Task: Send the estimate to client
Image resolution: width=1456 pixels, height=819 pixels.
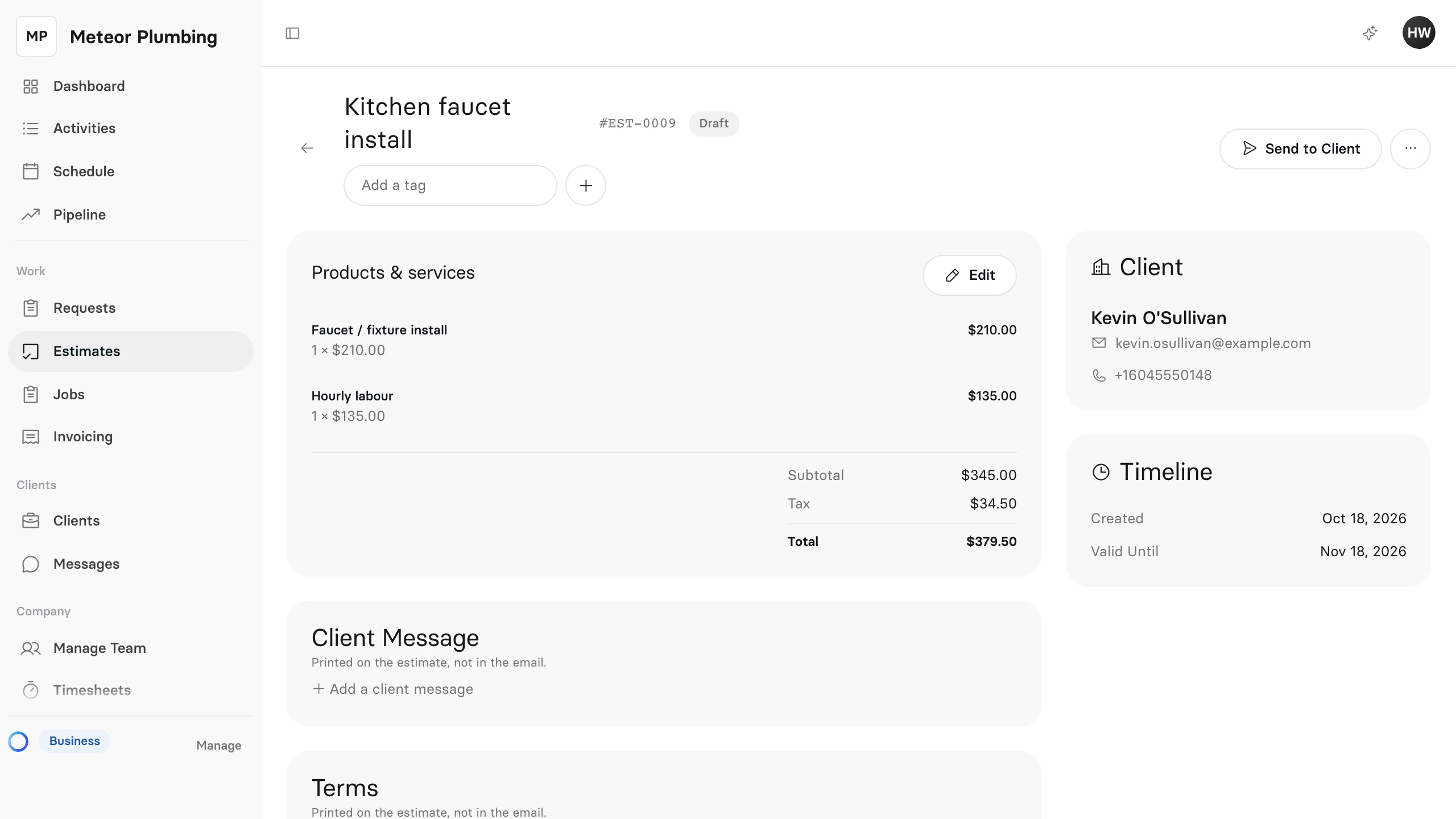Action: click(x=1300, y=149)
